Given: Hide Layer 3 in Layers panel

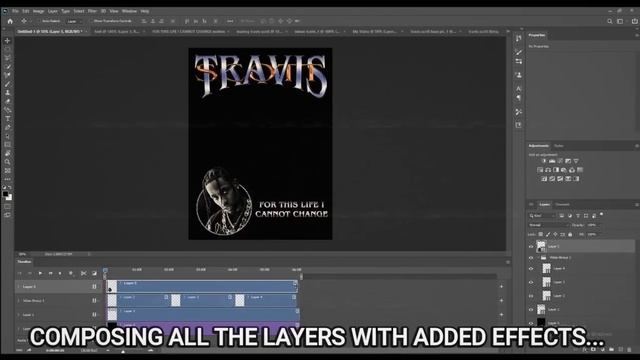Looking at the screenshot, I should [x=531, y=282].
